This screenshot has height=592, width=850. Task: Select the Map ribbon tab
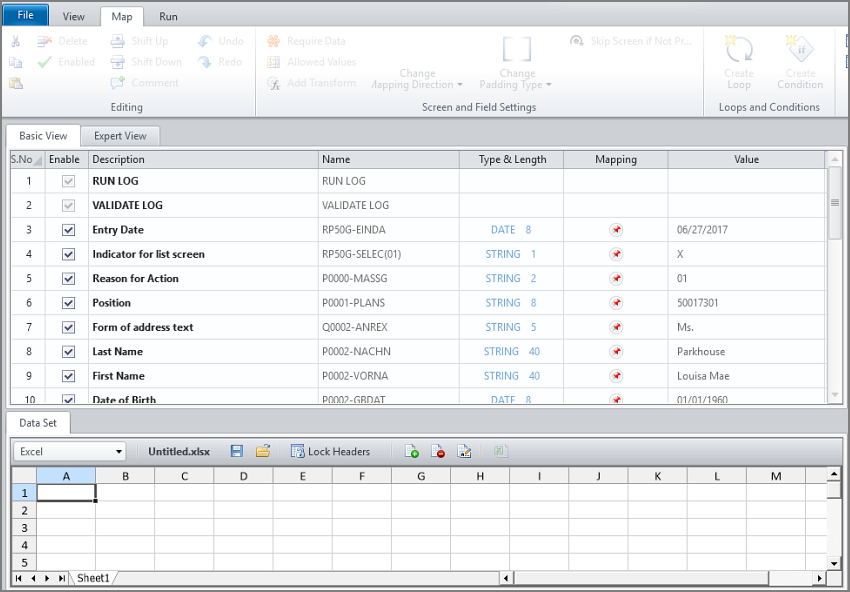pyautogui.click(x=122, y=17)
